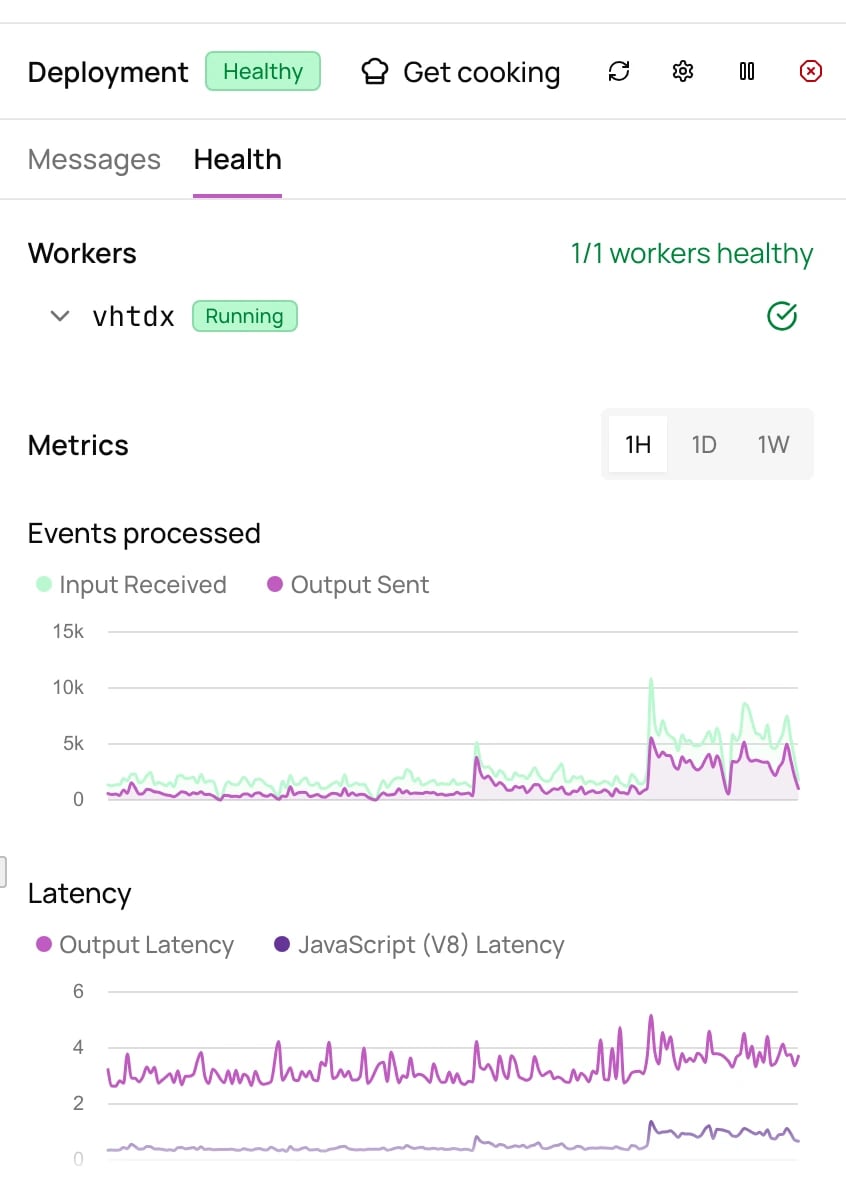Screen dimensions: 846x1180
Task: Click the chef hat icon
Action: [x=375, y=72]
